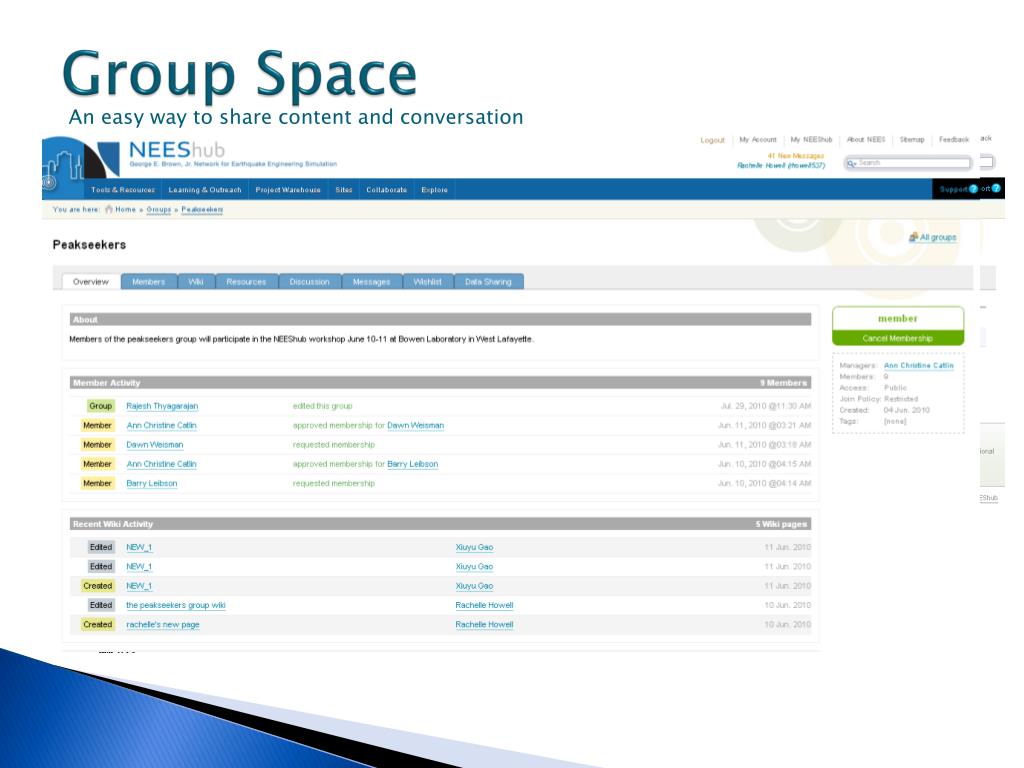This screenshot has width=1024, height=768.
Task: Click the green member status label
Action: coord(898,319)
